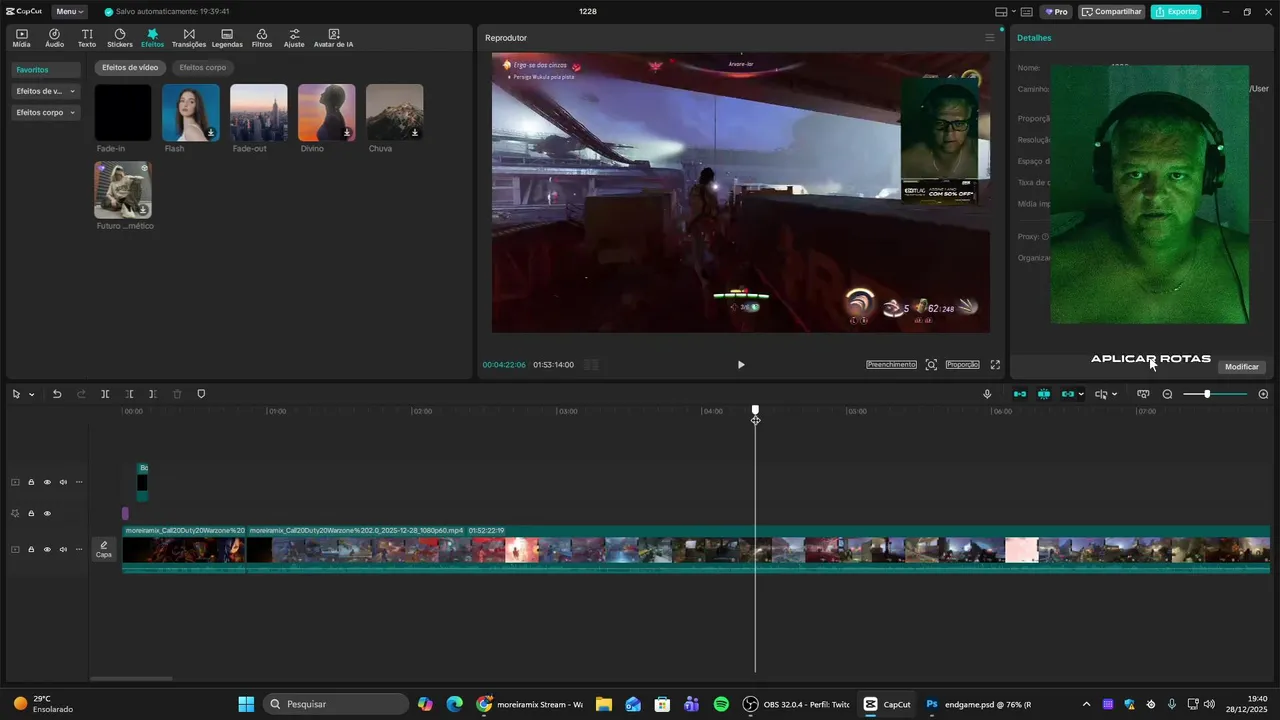
Task: Open the Mídia panel
Action: click(21, 38)
